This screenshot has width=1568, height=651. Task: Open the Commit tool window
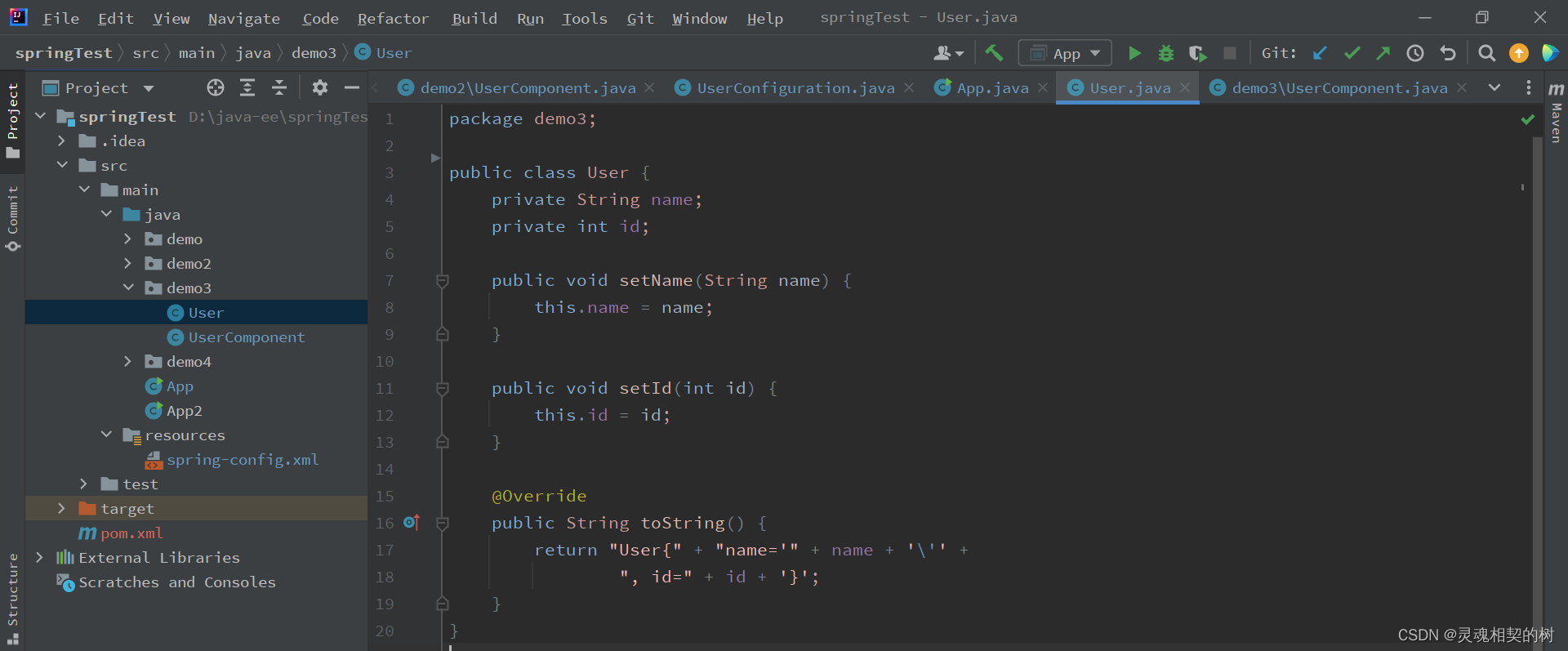tap(12, 219)
